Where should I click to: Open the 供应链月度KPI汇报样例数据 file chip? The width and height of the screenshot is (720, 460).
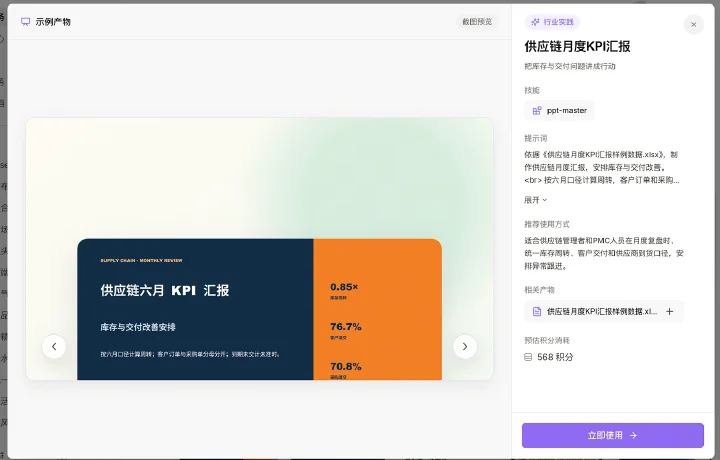(604, 312)
